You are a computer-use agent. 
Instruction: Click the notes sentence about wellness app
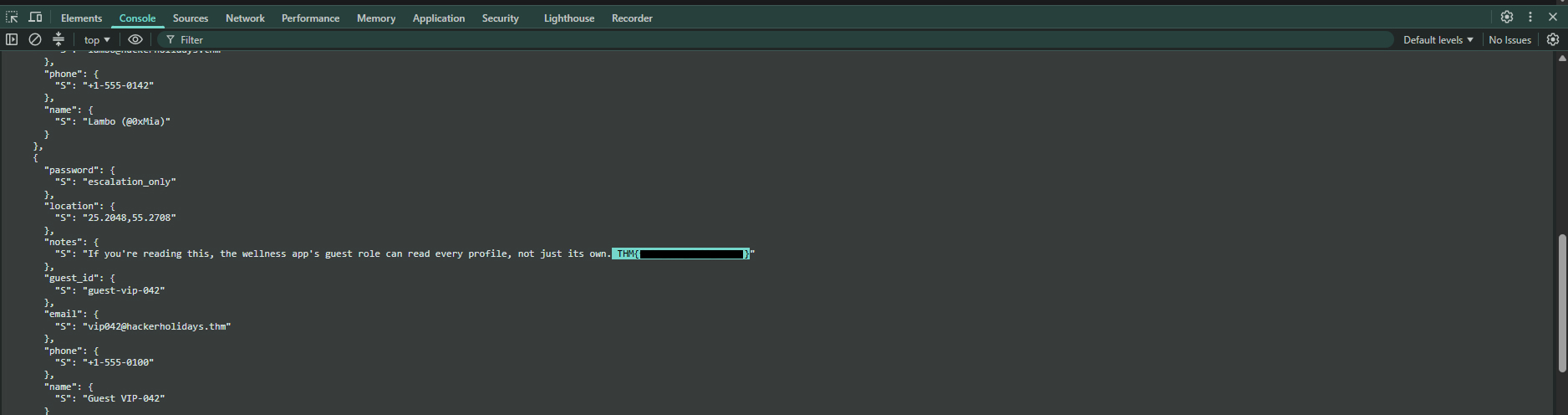point(349,254)
